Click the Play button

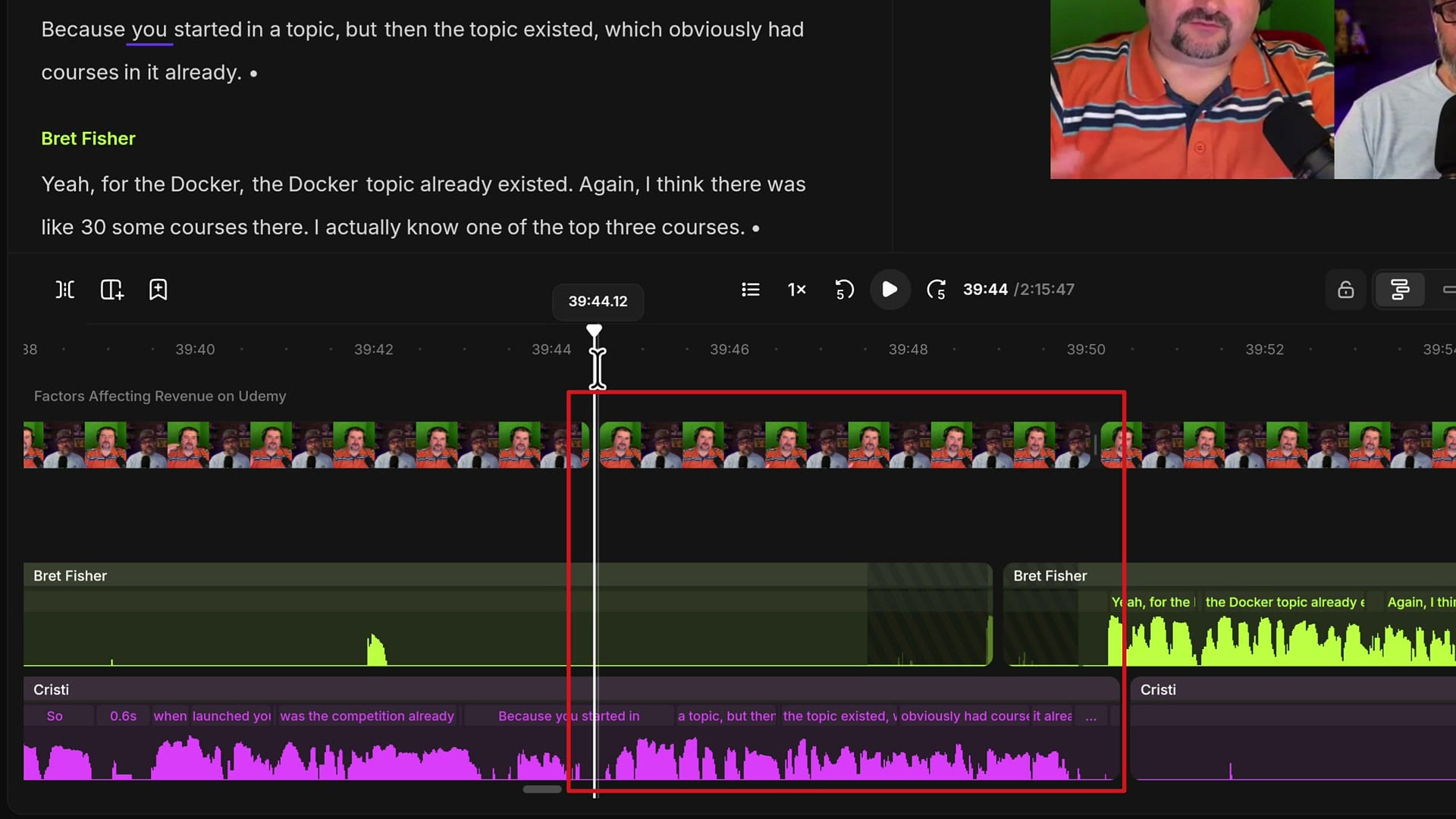coord(890,290)
